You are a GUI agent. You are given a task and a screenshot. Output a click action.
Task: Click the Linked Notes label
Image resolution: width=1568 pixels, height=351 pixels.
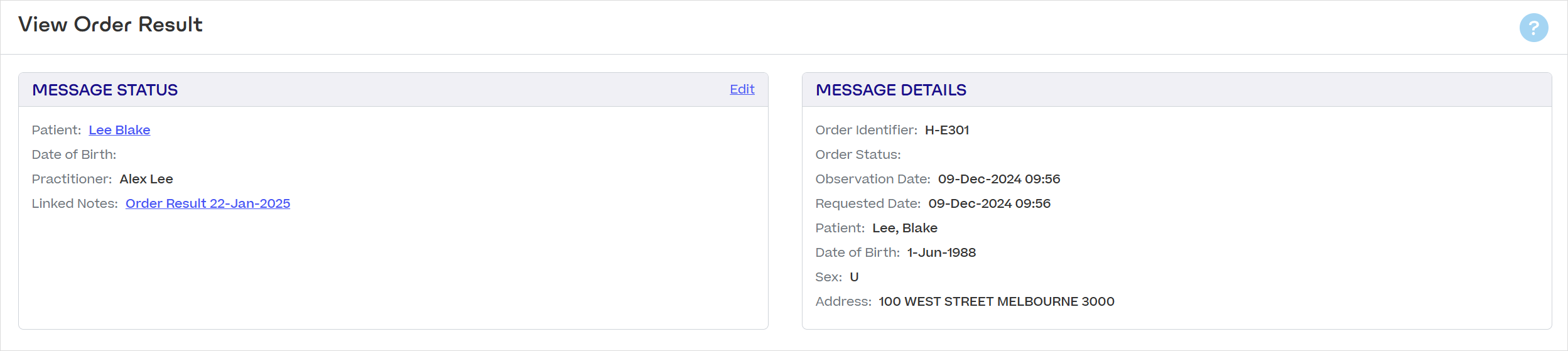click(x=75, y=203)
